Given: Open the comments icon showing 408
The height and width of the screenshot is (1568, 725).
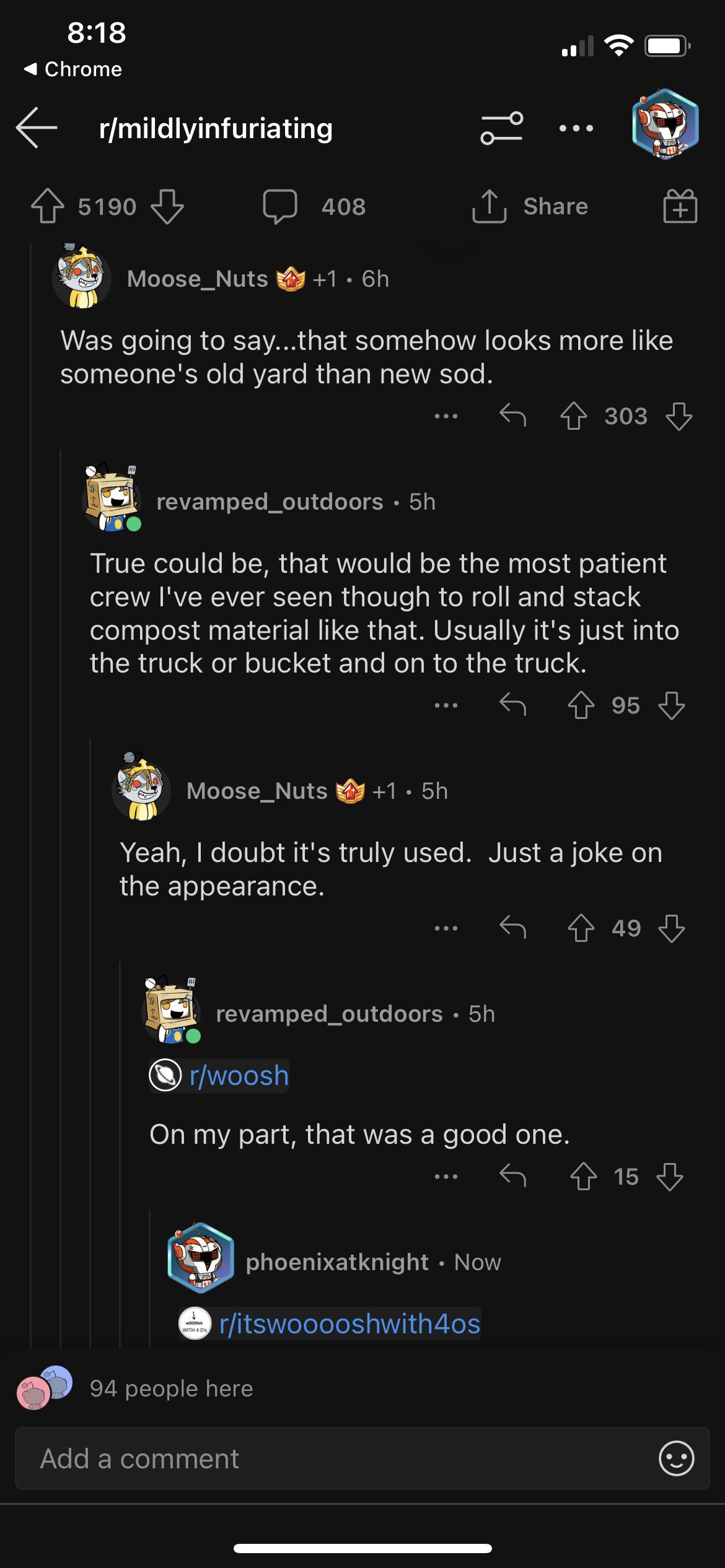Looking at the screenshot, I should tap(280, 206).
